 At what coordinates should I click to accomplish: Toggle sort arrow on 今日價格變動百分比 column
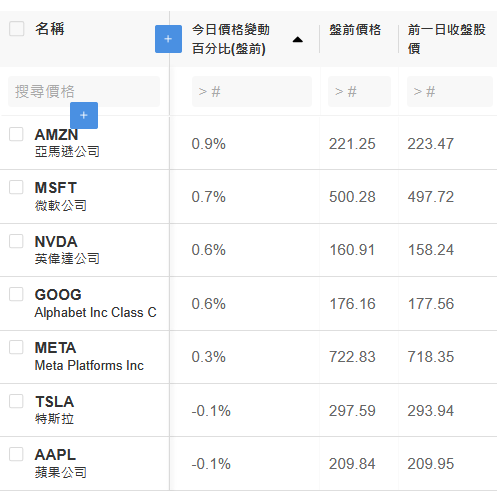[297, 40]
